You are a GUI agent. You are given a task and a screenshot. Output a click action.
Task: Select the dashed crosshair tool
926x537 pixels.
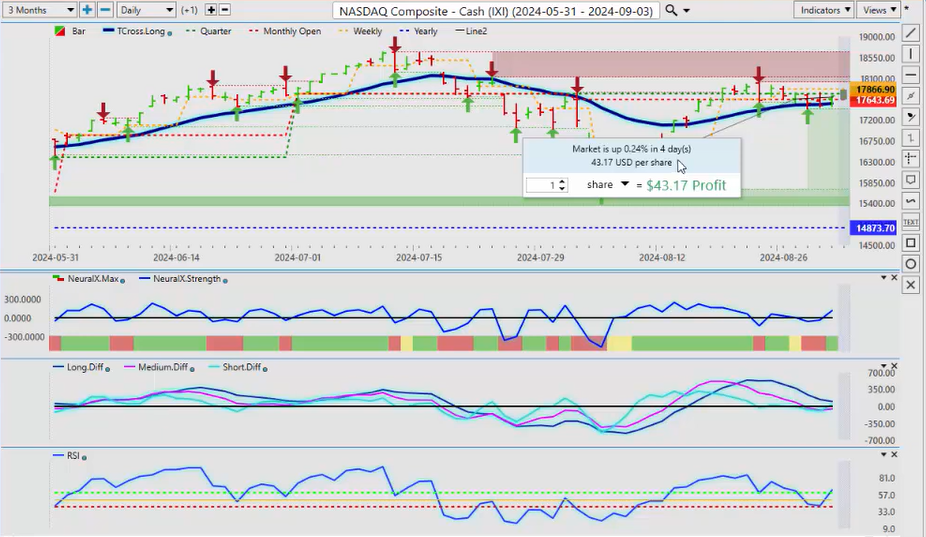tap(911, 159)
